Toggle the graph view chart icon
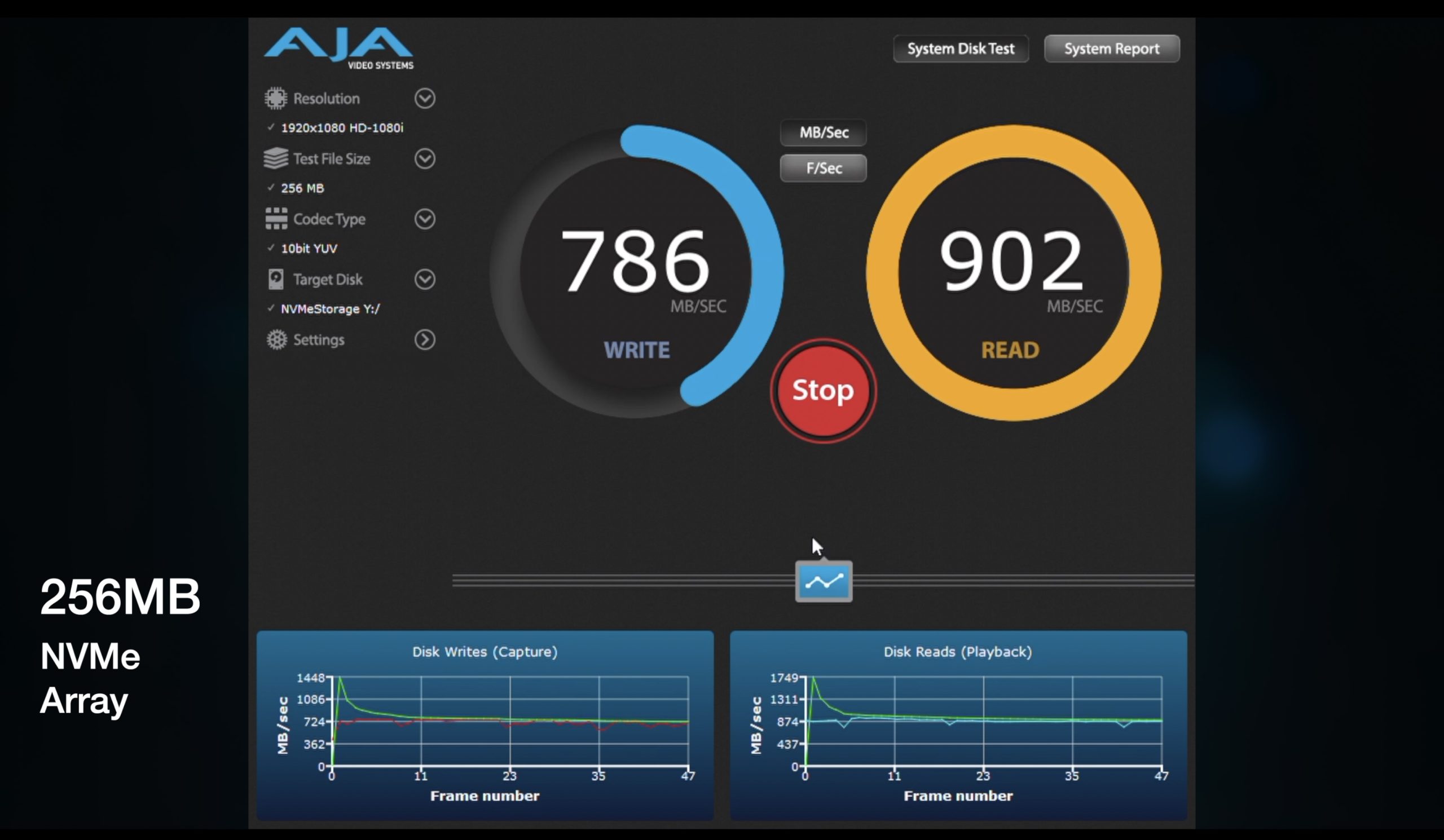The width and height of the screenshot is (1444, 840). point(824,582)
